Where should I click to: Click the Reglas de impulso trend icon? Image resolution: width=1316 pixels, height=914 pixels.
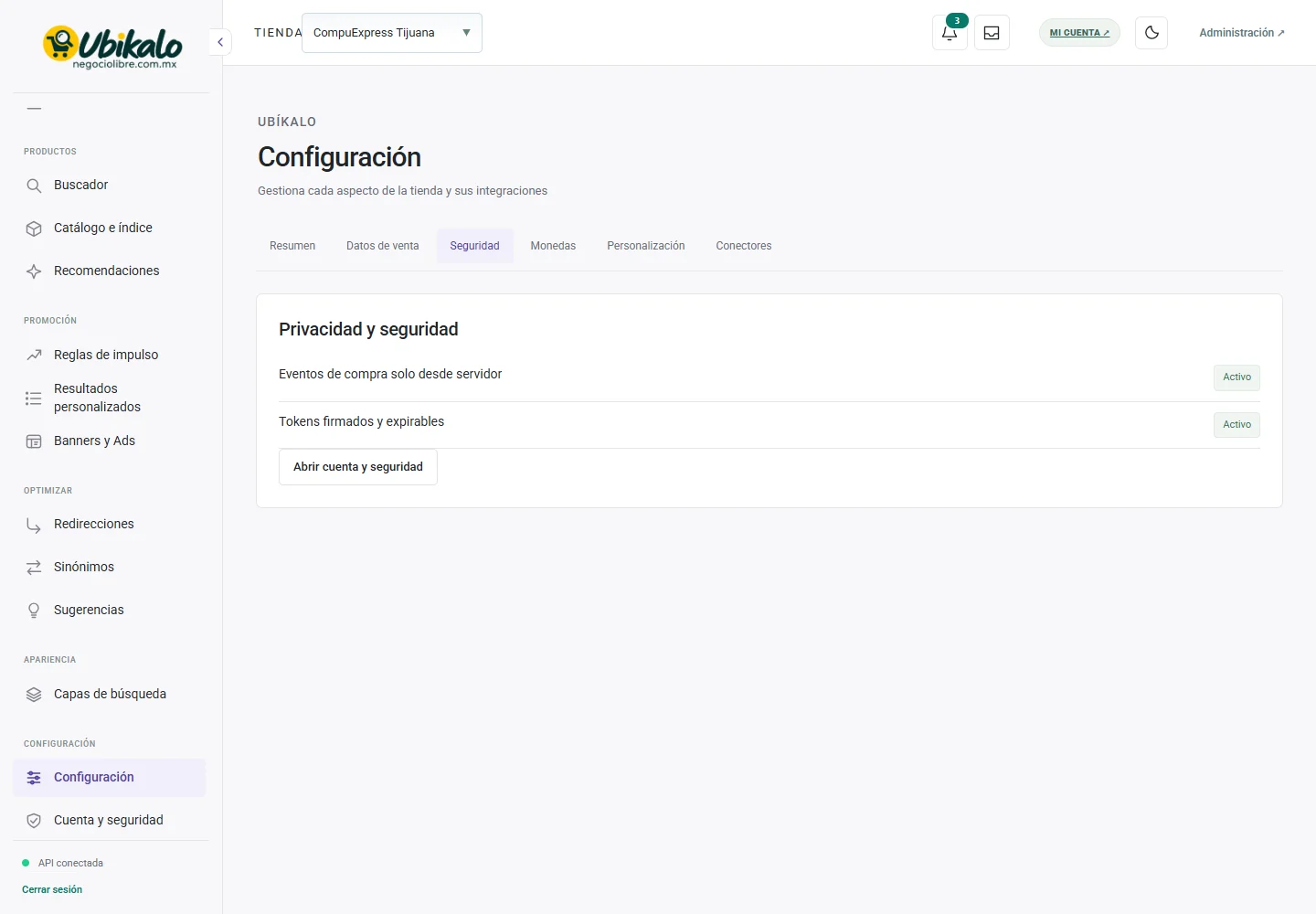pos(34,355)
